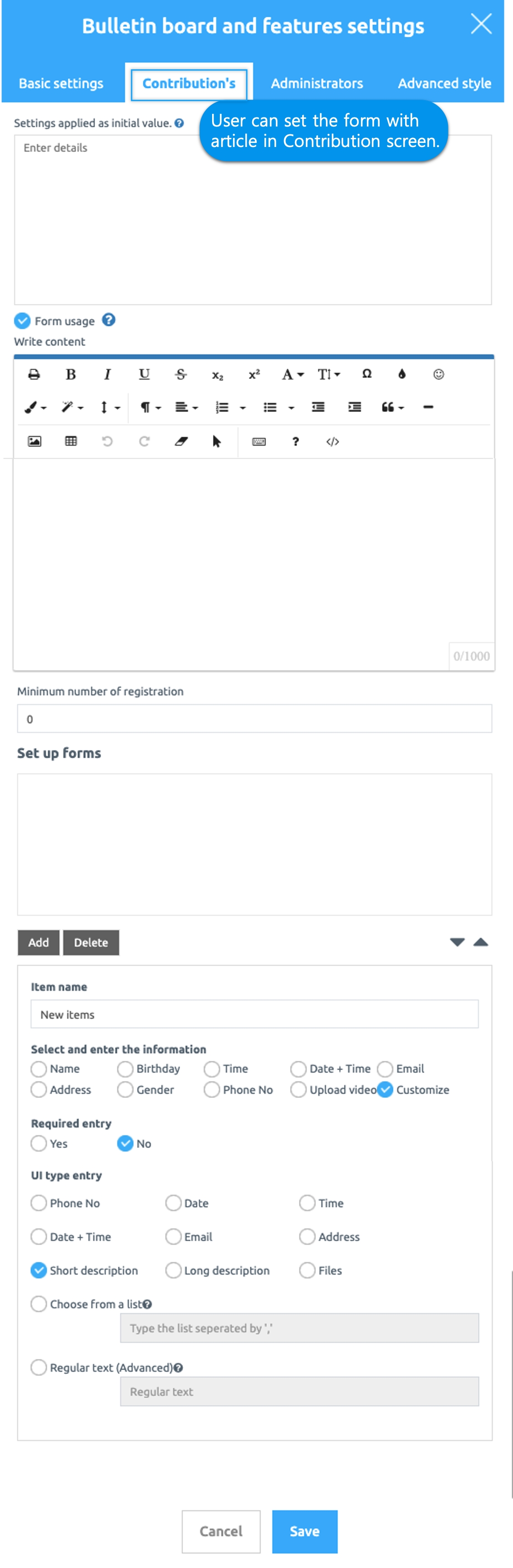The image size is (513, 1568).
Task: Switch to the Administrators tab
Action: click(316, 83)
